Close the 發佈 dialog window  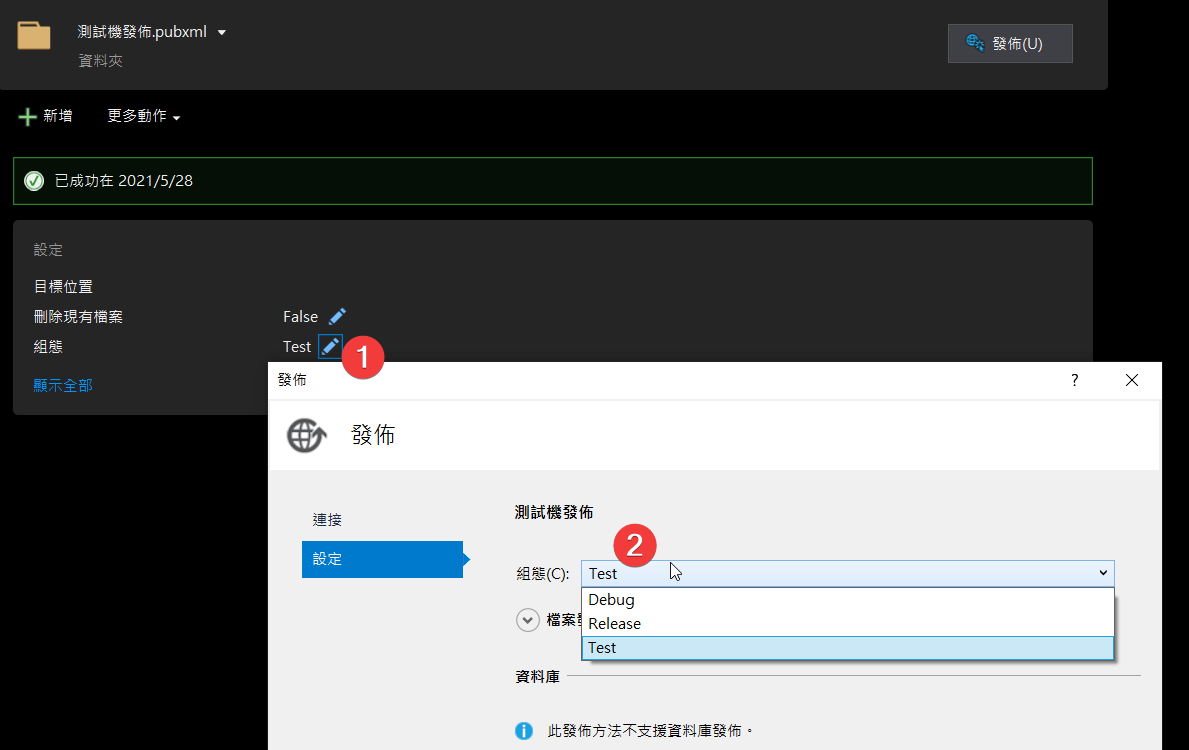[1131, 380]
